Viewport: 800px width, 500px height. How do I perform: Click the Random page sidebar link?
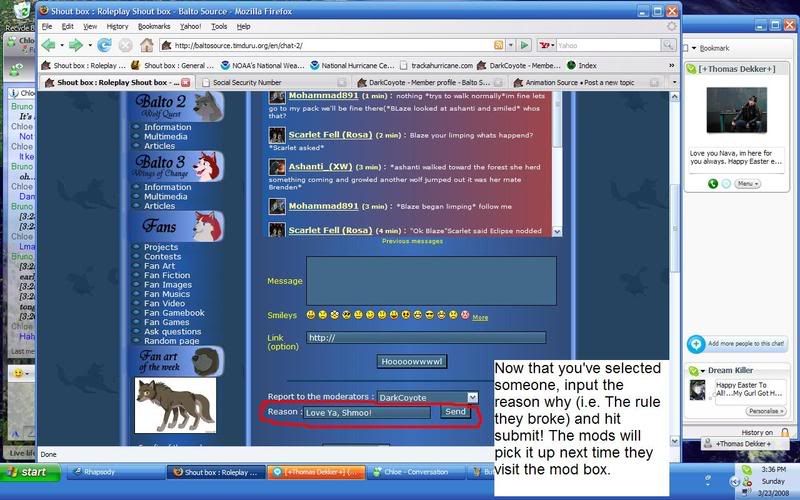(x=171, y=341)
